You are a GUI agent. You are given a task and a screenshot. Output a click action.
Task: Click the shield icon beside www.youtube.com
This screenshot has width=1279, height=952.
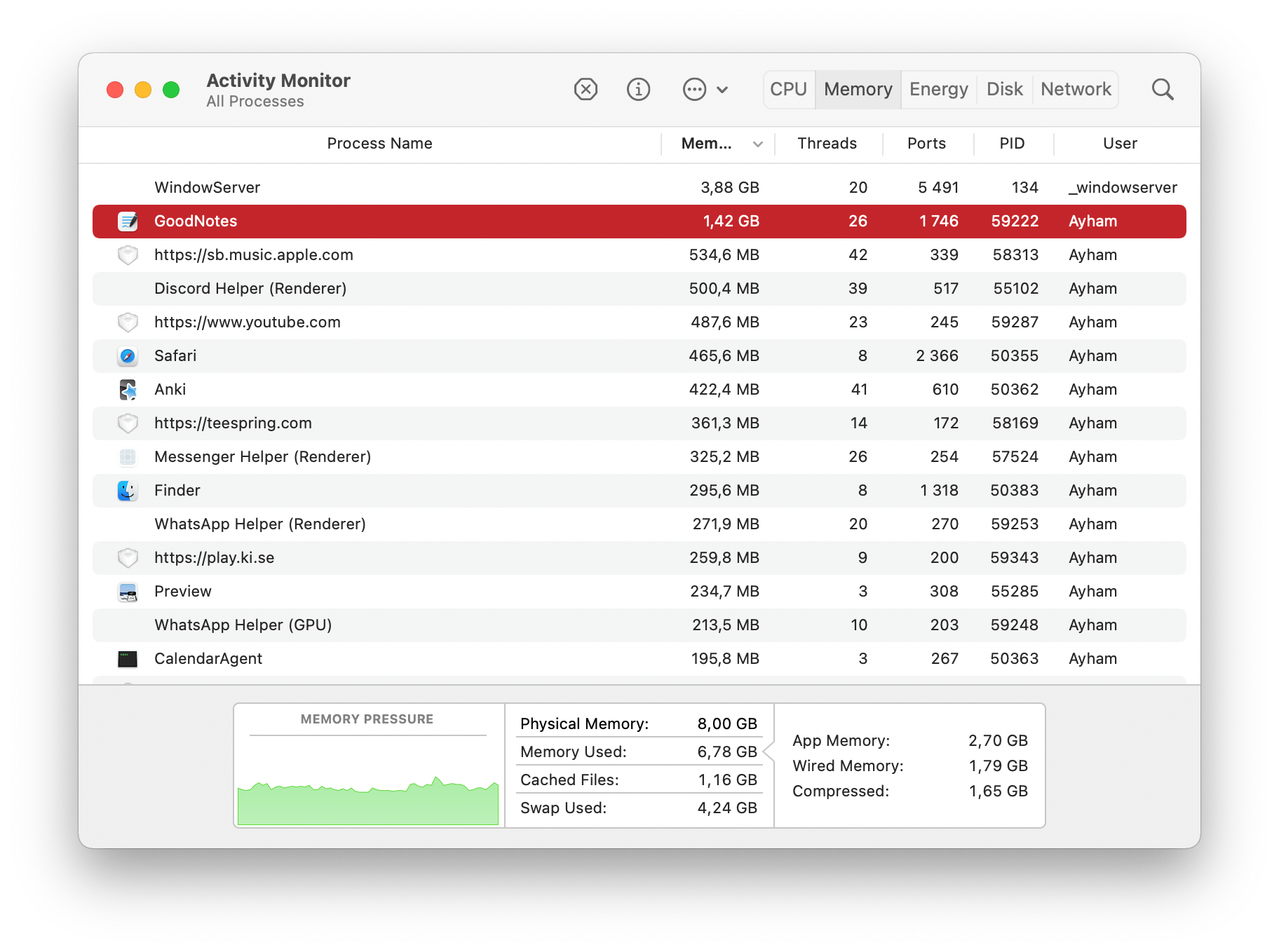(128, 322)
